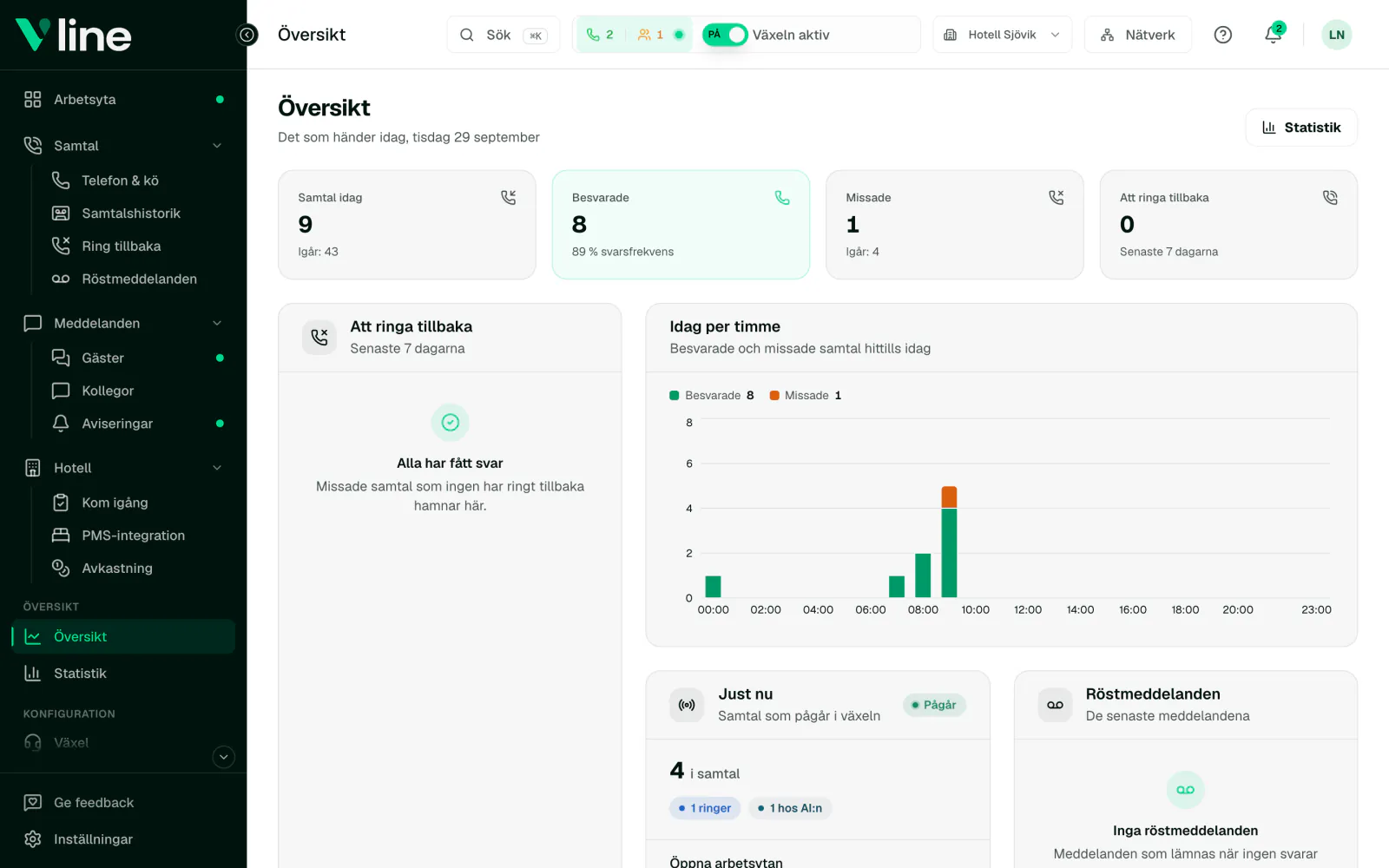
Task: Open Kollegor messages
Action: pyautogui.click(x=137, y=391)
